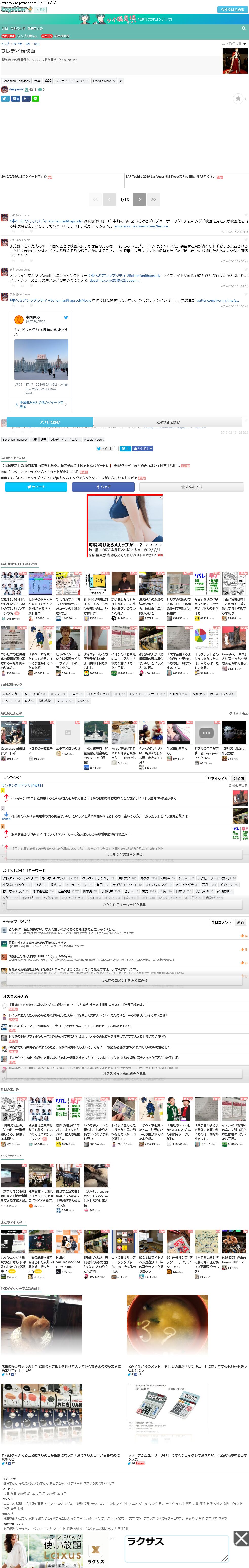
Task: Select the 注目コメント comment tab
Action: pos(221,922)
